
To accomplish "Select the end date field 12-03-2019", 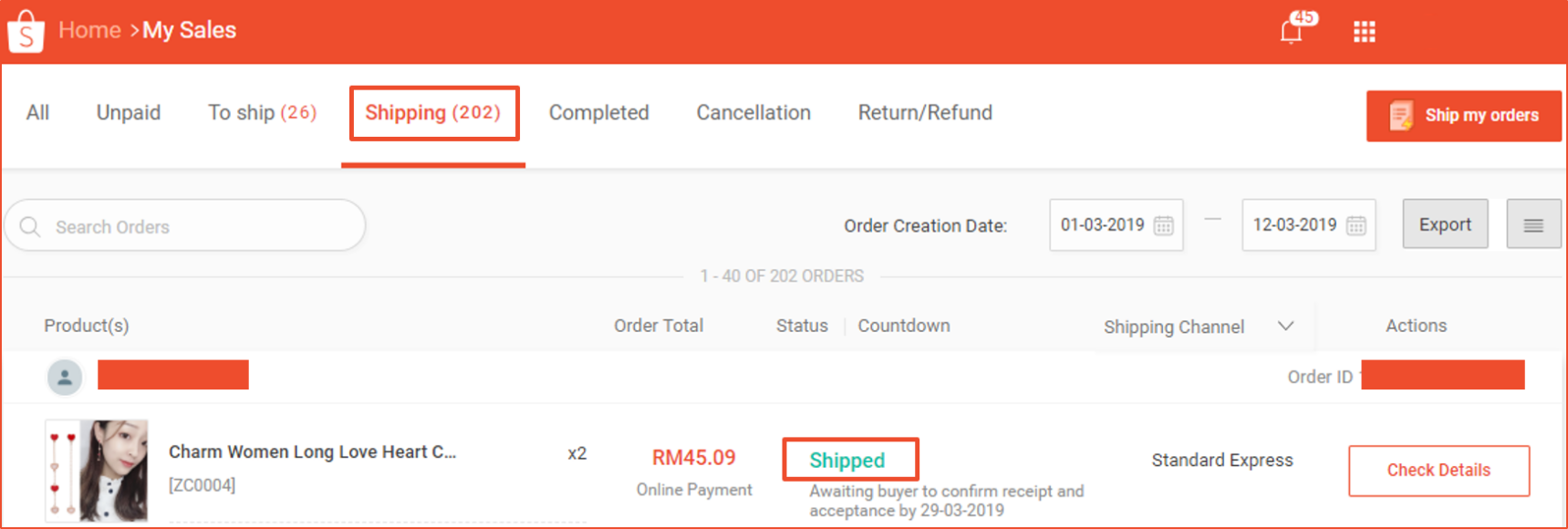I will point(1309,224).
